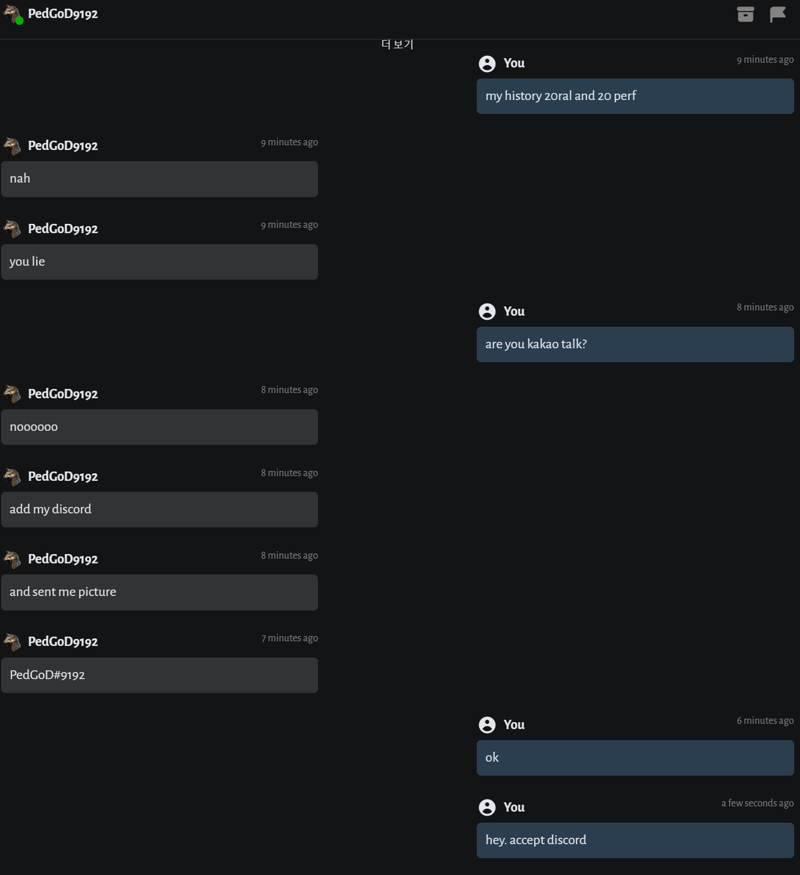Screen dimensions: 800x875
Task: Click the You avatar above 'my history' message
Action: pyautogui.click(x=487, y=64)
